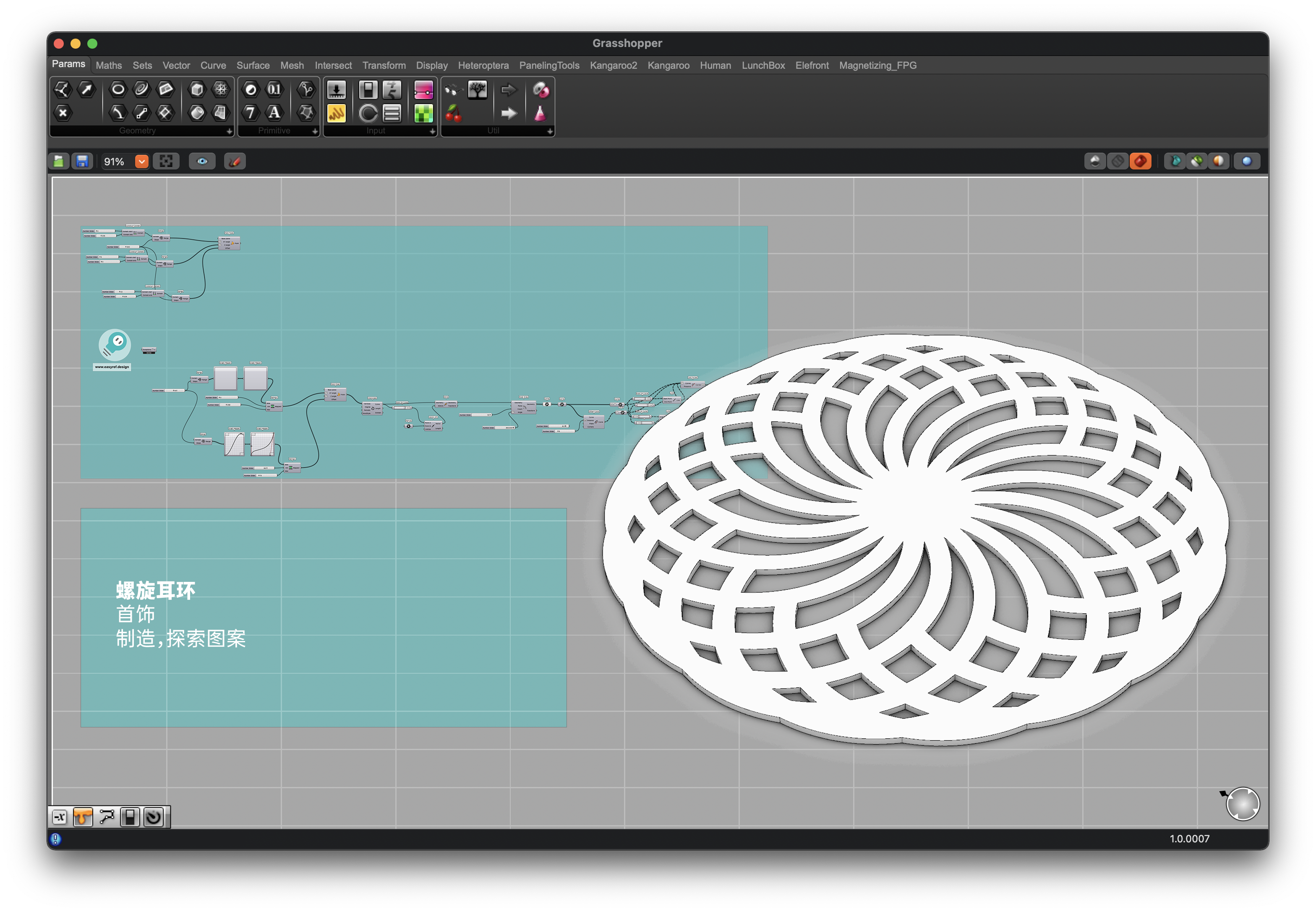Open the zoom level 91% dropdown
Viewport: 1316px width, 912px height.
pyautogui.click(x=142, y=162)
